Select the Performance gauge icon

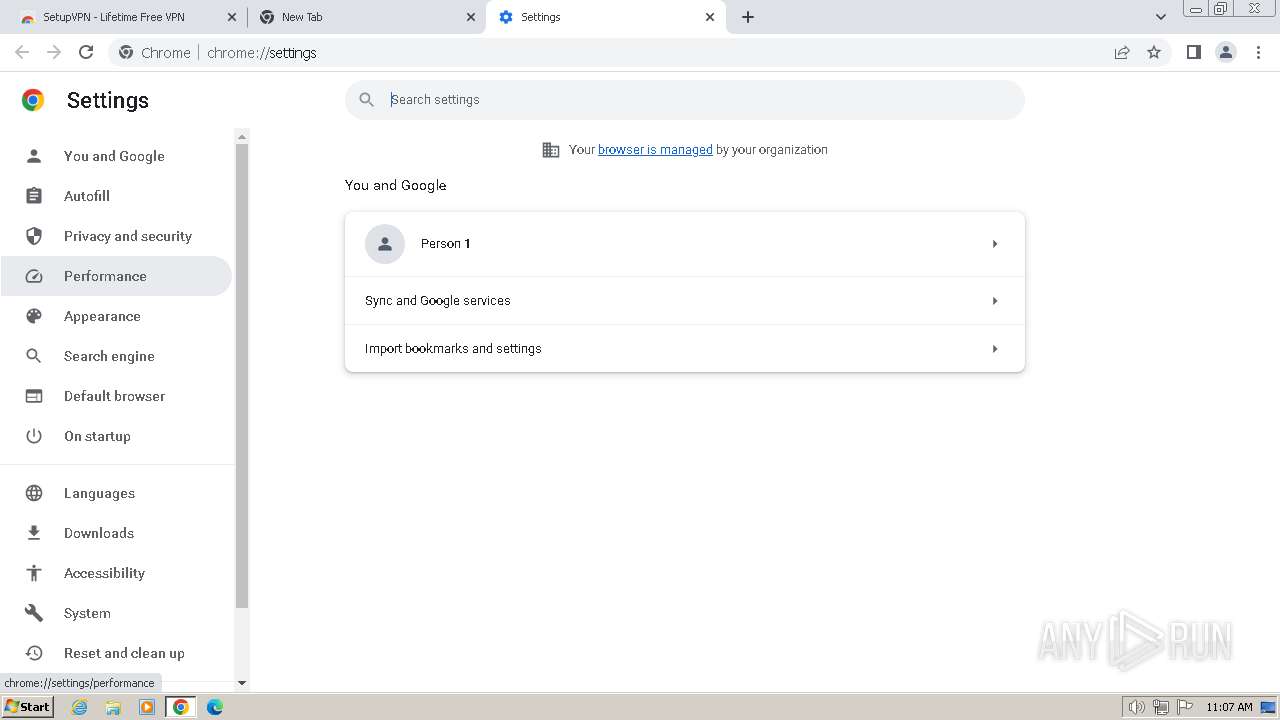tap(34, 276)
